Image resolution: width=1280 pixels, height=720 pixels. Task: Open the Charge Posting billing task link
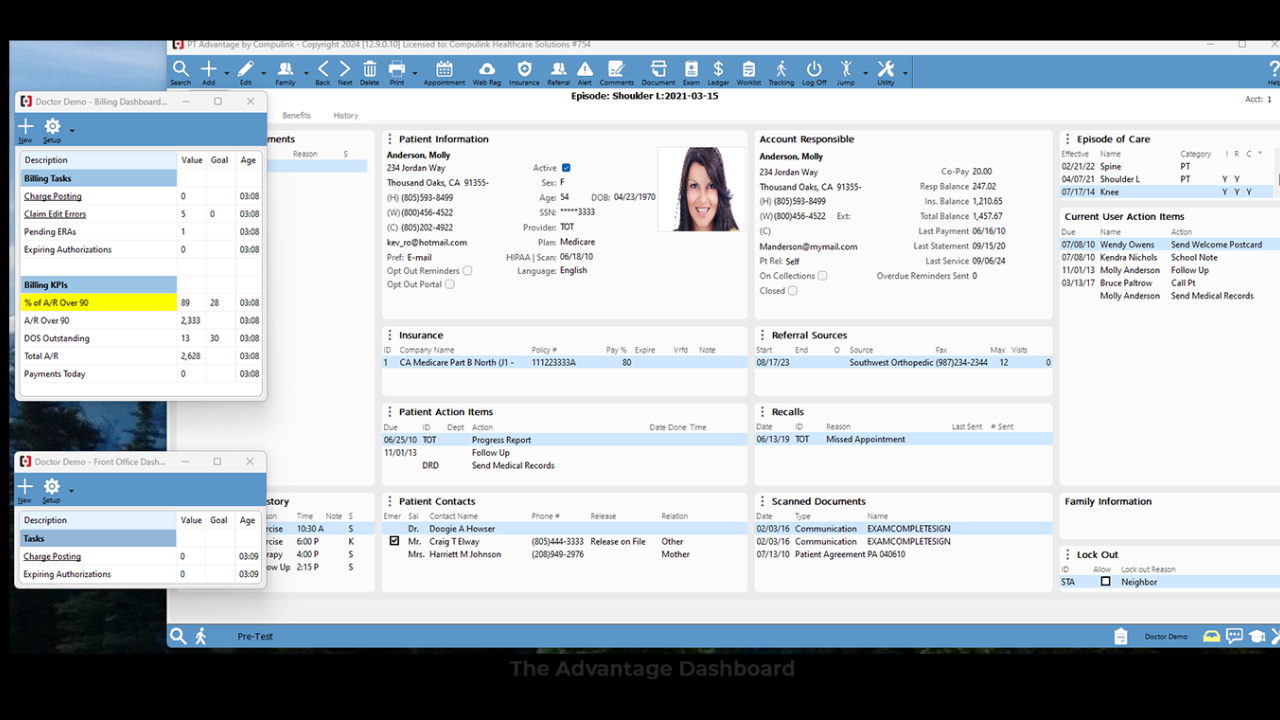click(54, 195)
